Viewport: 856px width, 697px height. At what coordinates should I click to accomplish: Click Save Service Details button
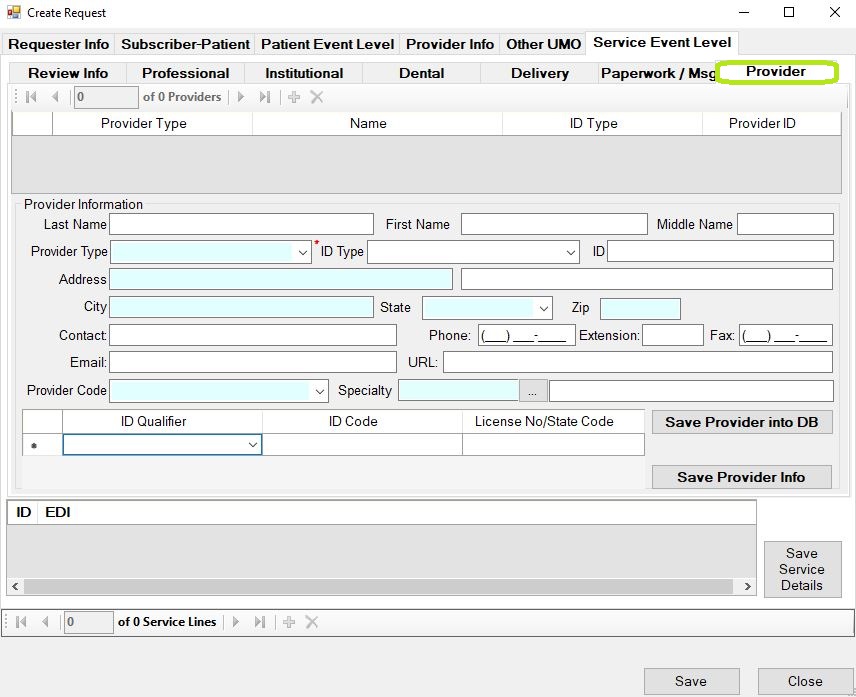click(x=802, y=569)
